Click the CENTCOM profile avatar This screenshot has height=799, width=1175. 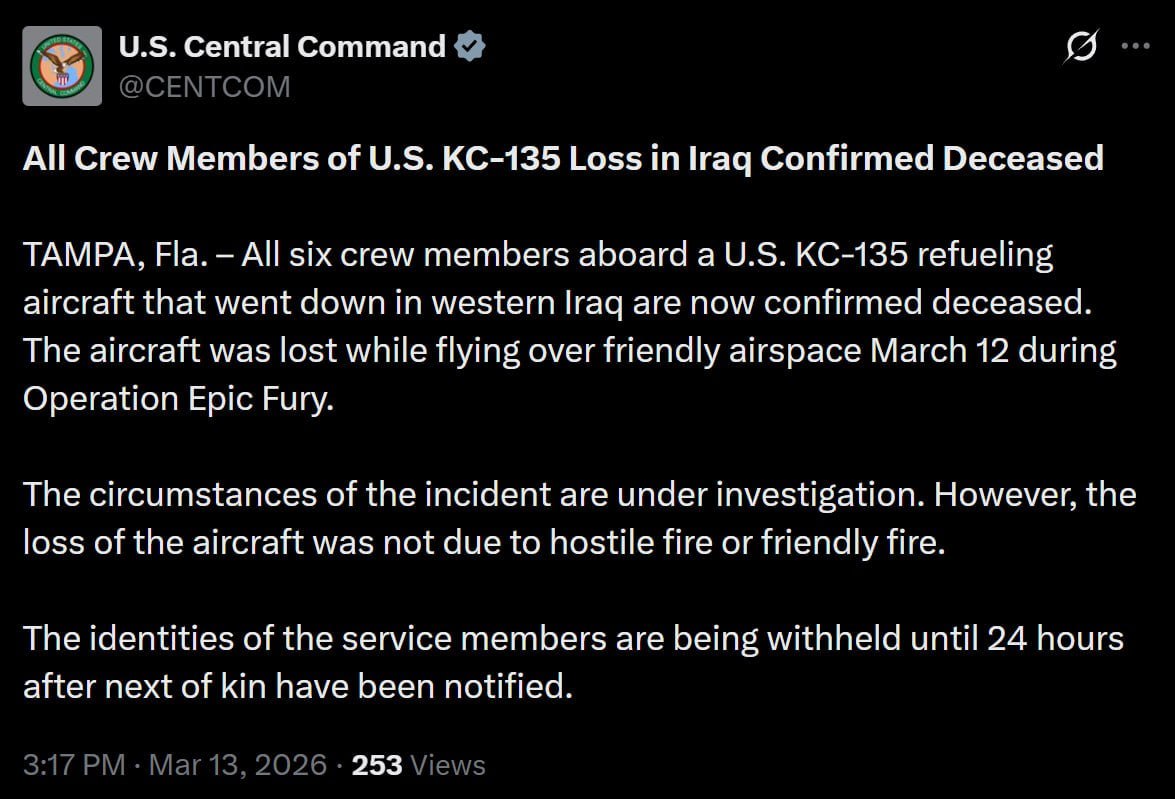pyautogui.click(x=62, y=66)
